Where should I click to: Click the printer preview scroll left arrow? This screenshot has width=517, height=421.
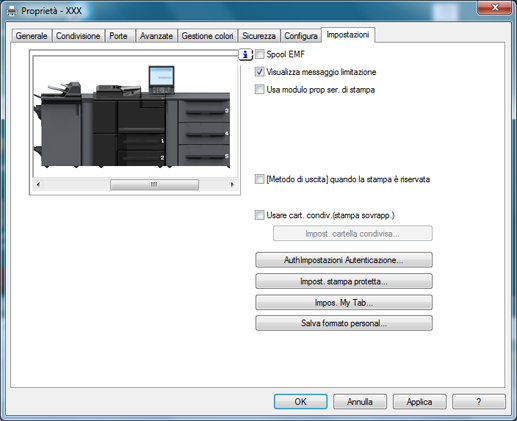38,185
